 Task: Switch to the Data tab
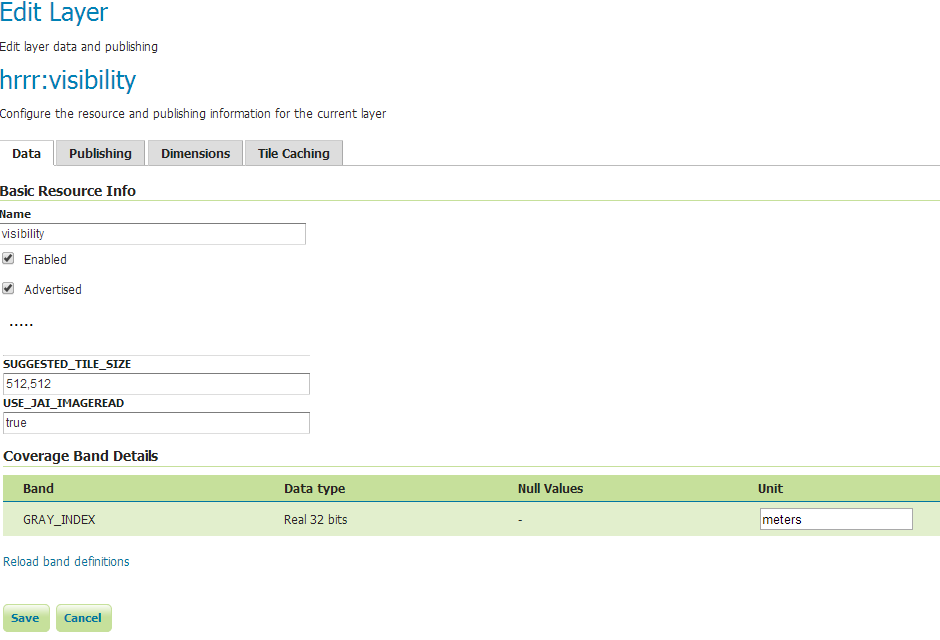27,153
